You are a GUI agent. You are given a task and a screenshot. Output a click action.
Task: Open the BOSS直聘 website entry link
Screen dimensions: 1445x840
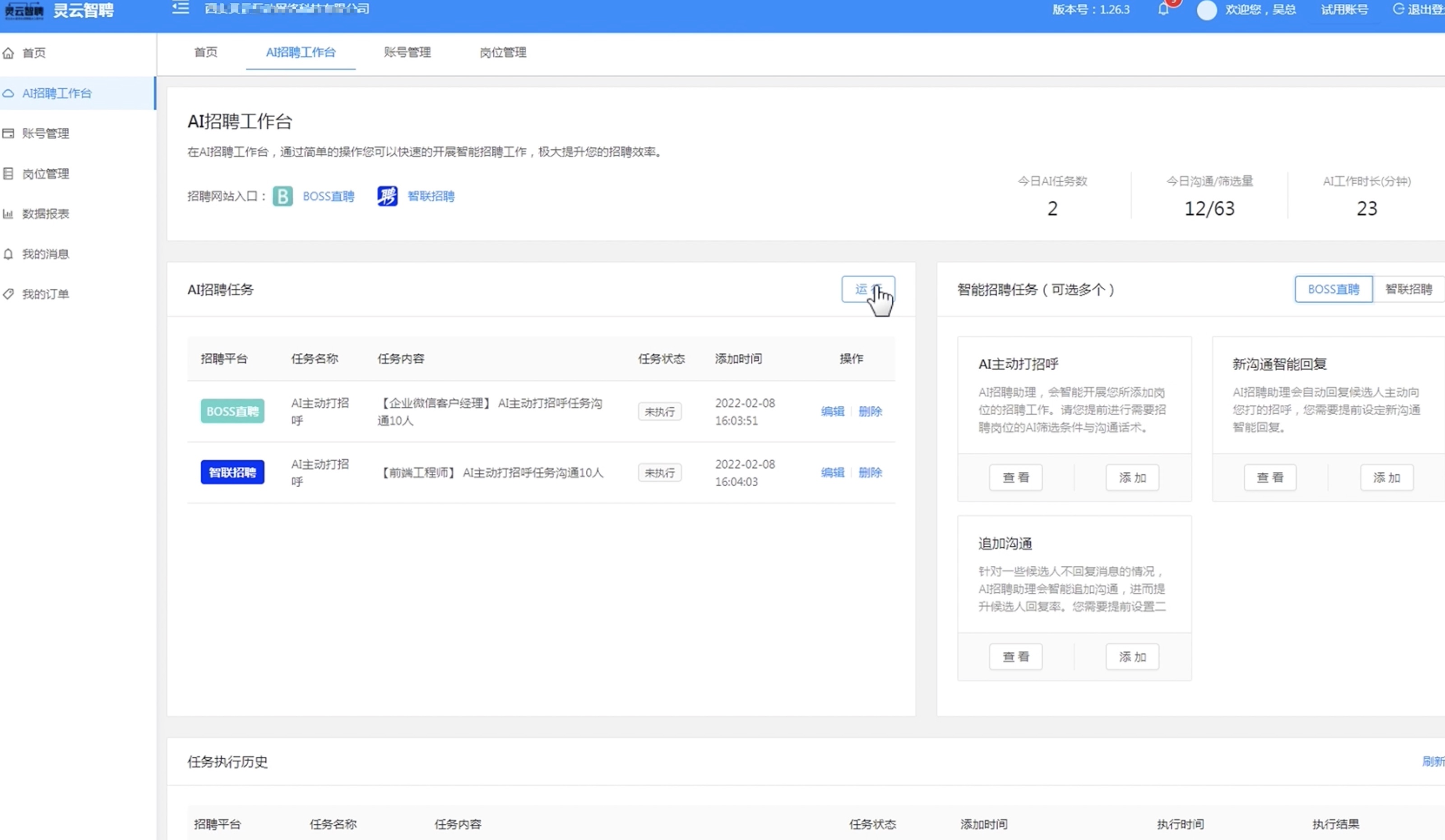point(328,196)
